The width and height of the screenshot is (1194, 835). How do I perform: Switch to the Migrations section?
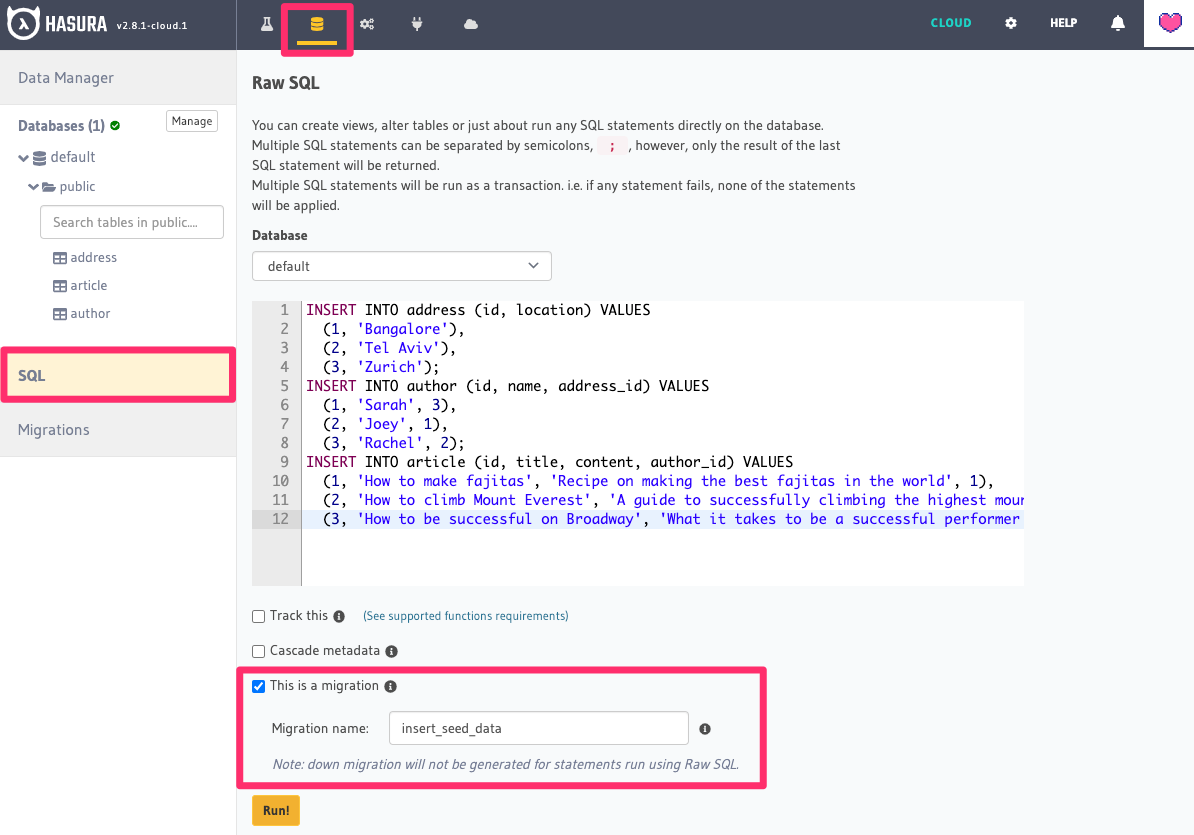(54, 429)
